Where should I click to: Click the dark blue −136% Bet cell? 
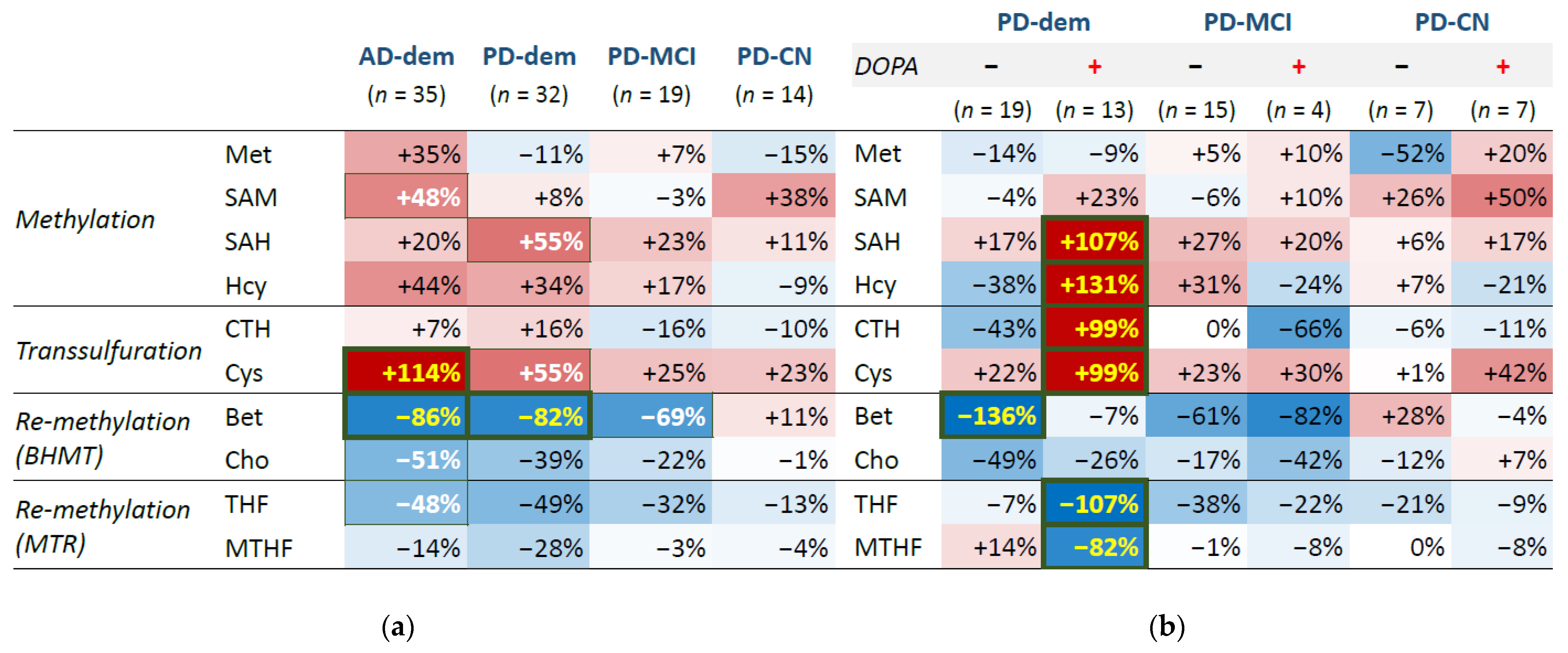pos(992,416)
